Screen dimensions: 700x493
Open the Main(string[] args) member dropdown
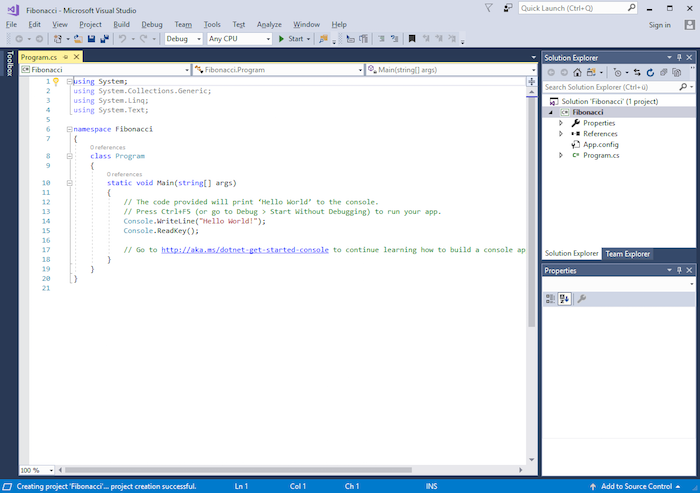click(x=451, y=70)
